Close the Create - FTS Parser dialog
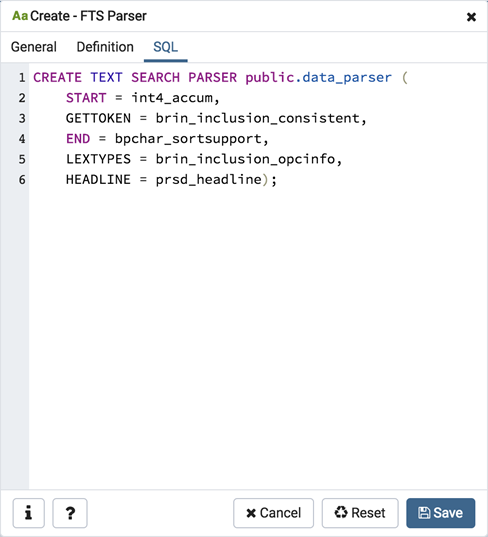 471,16
